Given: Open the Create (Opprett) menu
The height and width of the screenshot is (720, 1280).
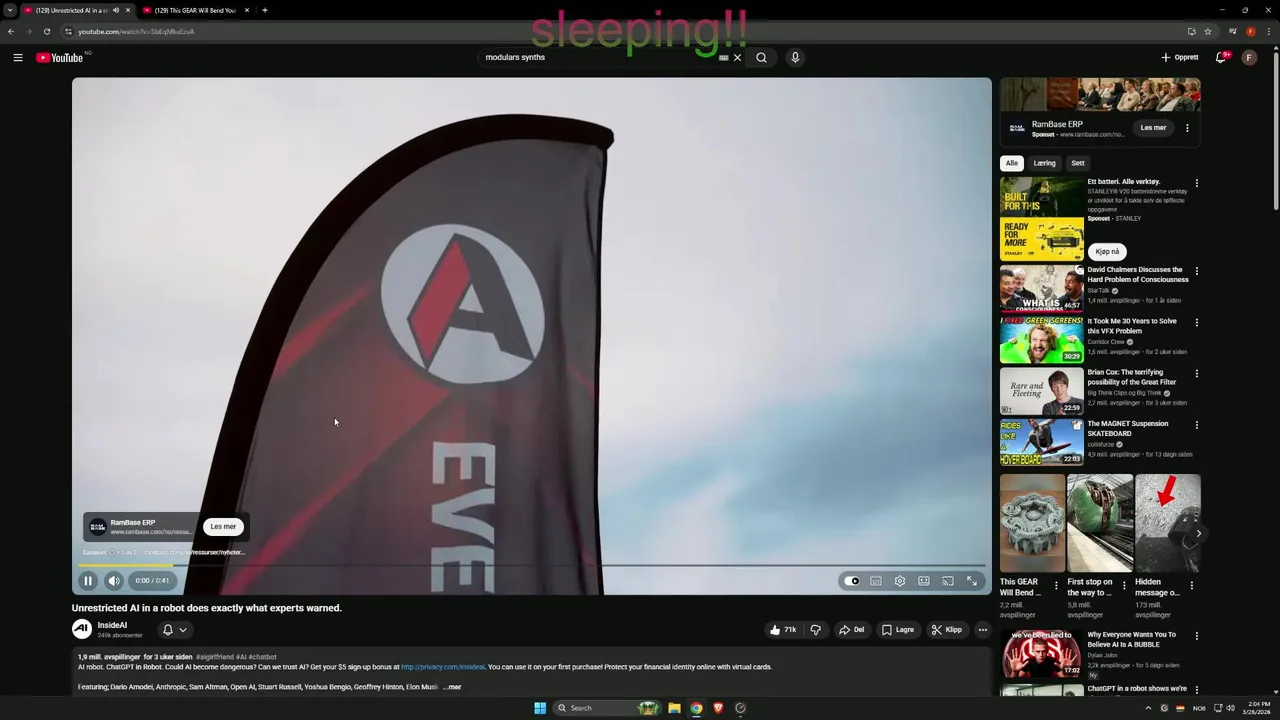Looking at the screenshot, I should coord(1180,58).
